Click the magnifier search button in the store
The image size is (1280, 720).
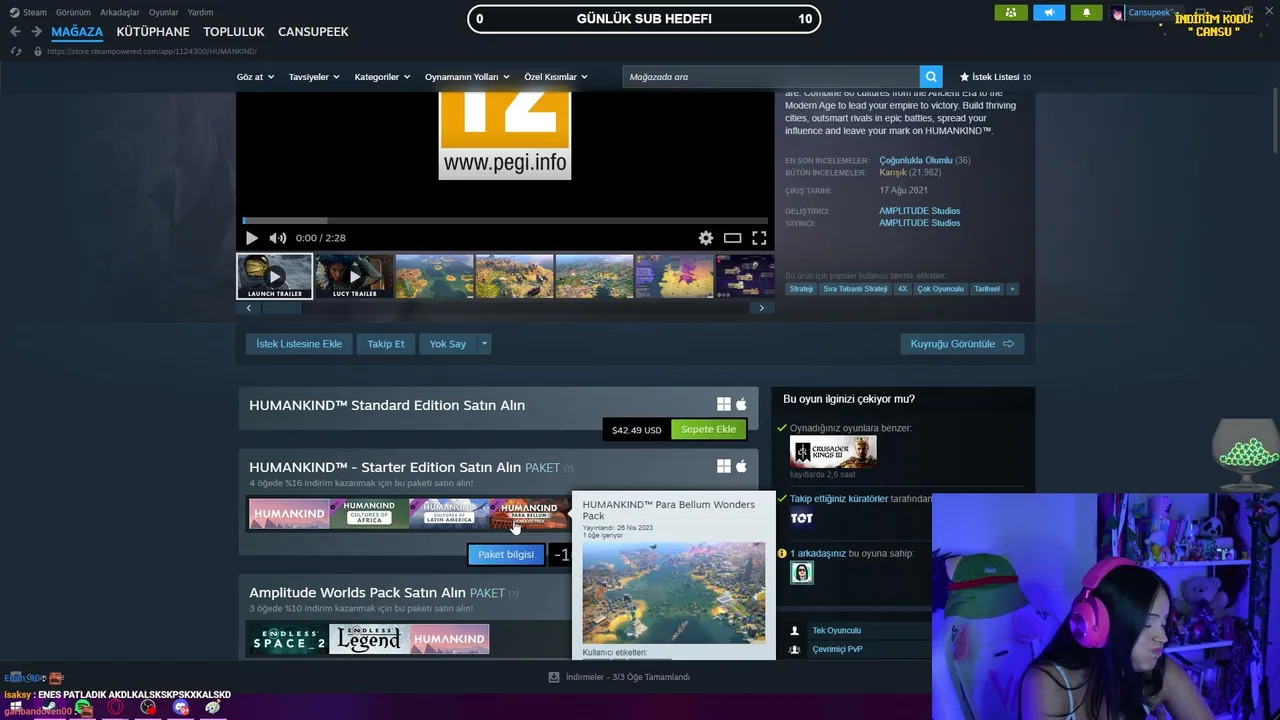[x=931, y=77]
